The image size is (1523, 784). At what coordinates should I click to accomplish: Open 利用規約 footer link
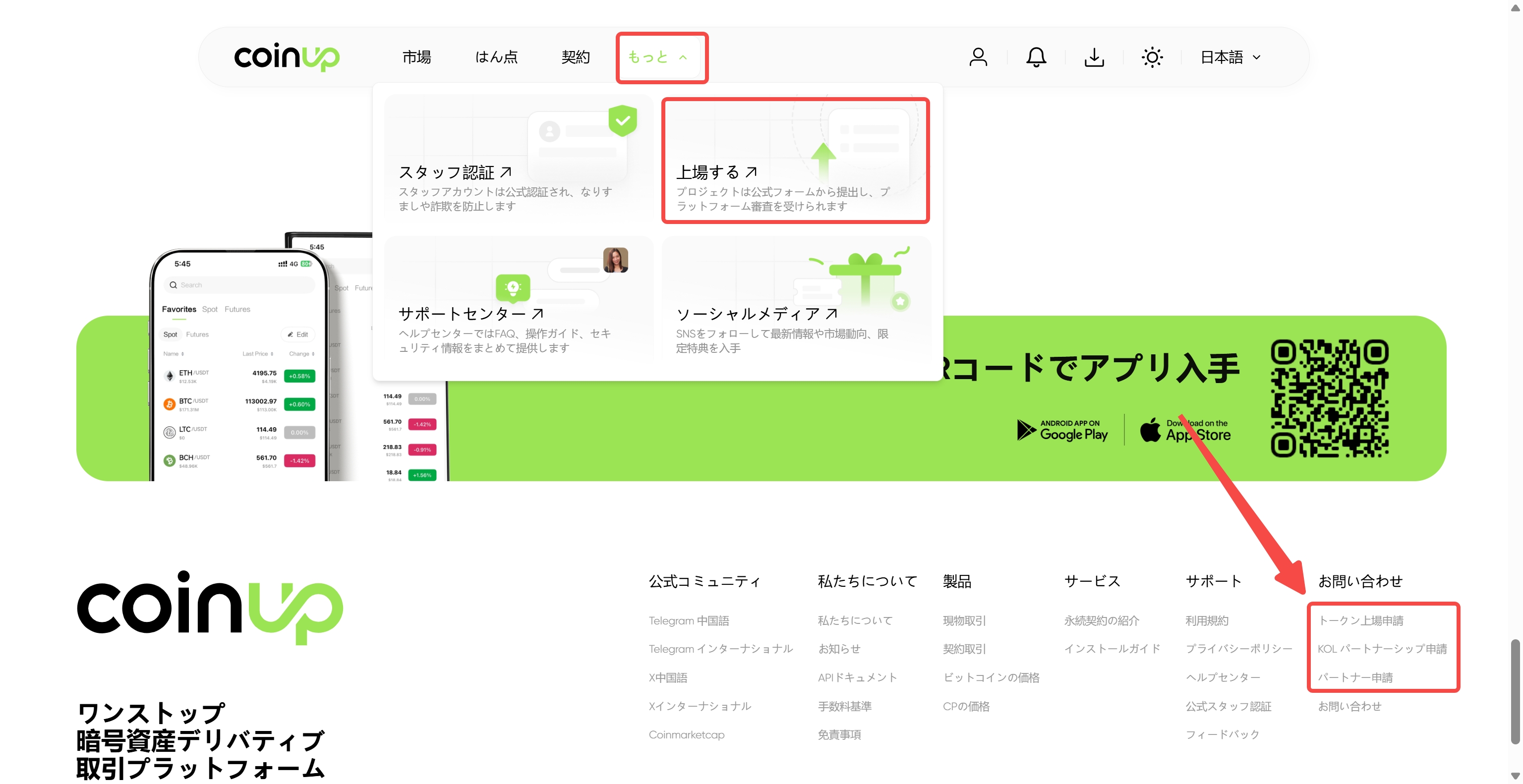[x=1207, y=620]
